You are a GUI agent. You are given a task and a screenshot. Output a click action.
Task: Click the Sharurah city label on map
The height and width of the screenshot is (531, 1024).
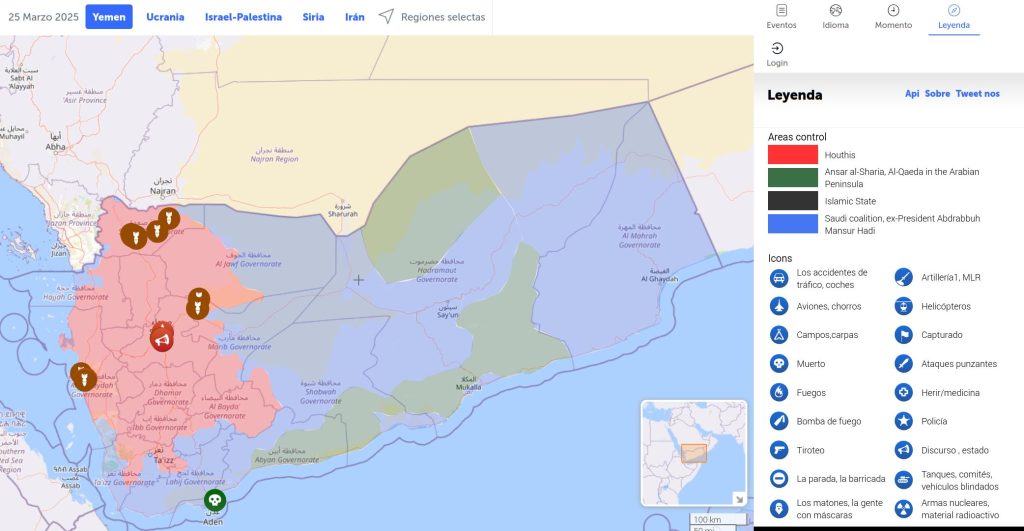[x=343, y=210]
